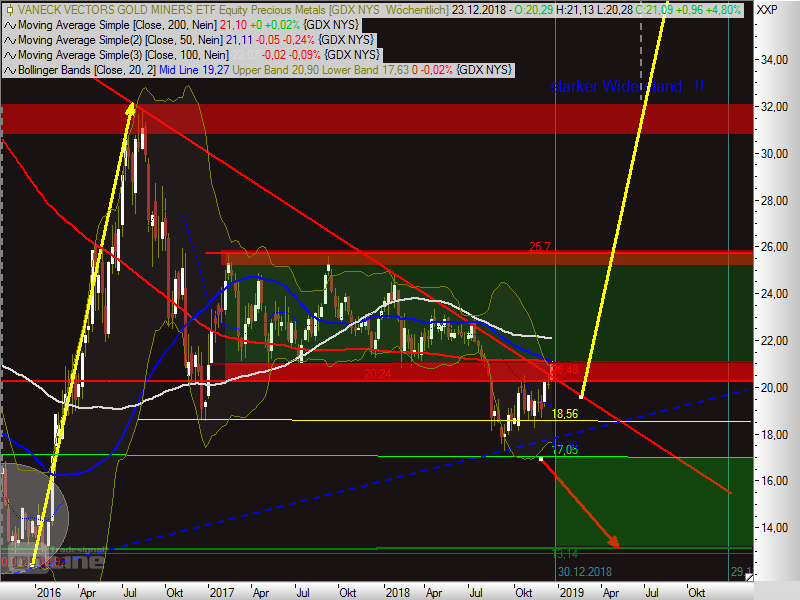
Task: Click the 16,00 price scale value
Action: pyautogui.click(x=774, y=481)
